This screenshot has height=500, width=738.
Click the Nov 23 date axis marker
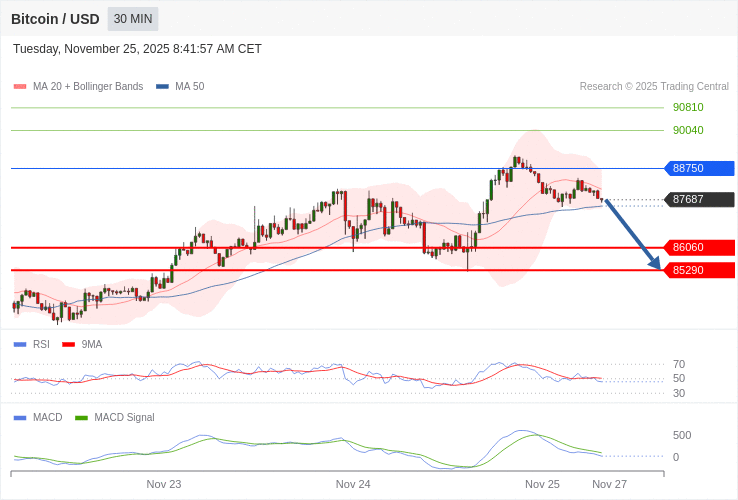(x=164, y=484)
